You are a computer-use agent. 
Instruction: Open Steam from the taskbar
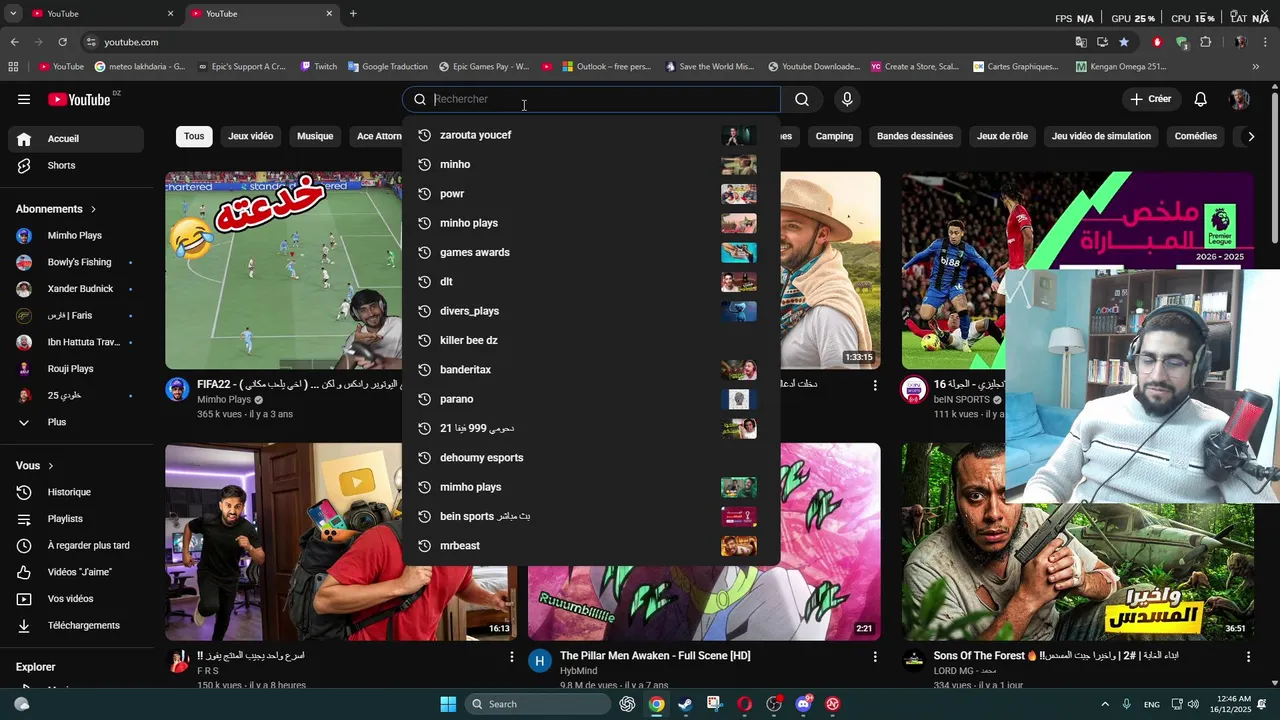[x=685, y=704]
